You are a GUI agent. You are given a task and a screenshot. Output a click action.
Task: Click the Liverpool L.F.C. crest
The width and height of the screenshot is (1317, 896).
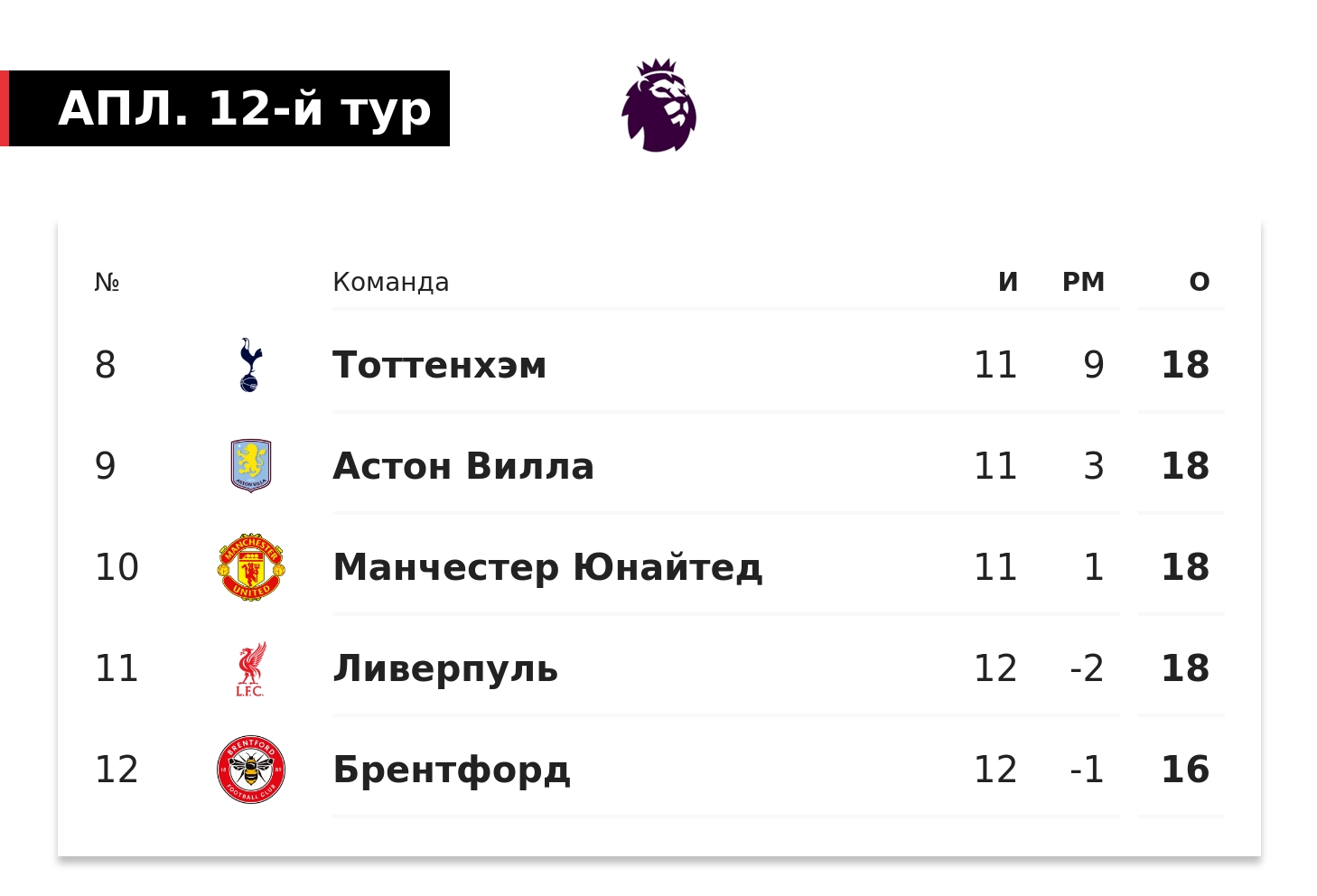click(x=250, y=668)
